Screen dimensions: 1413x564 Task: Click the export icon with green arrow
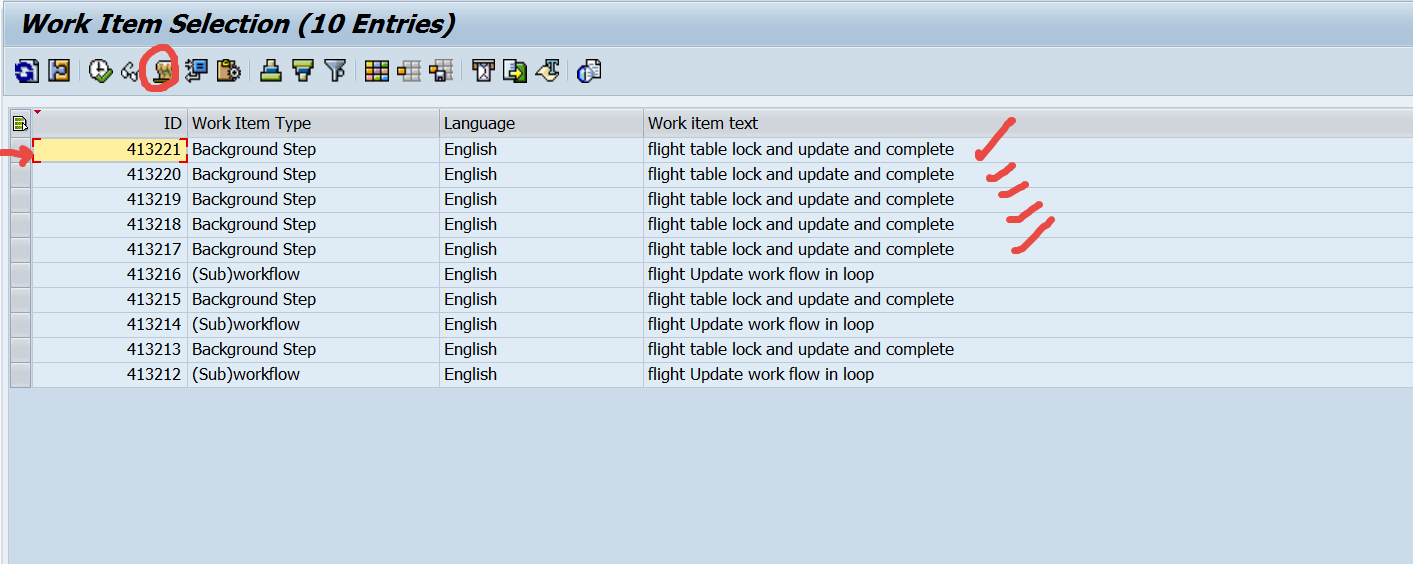(x=515, y=71)
